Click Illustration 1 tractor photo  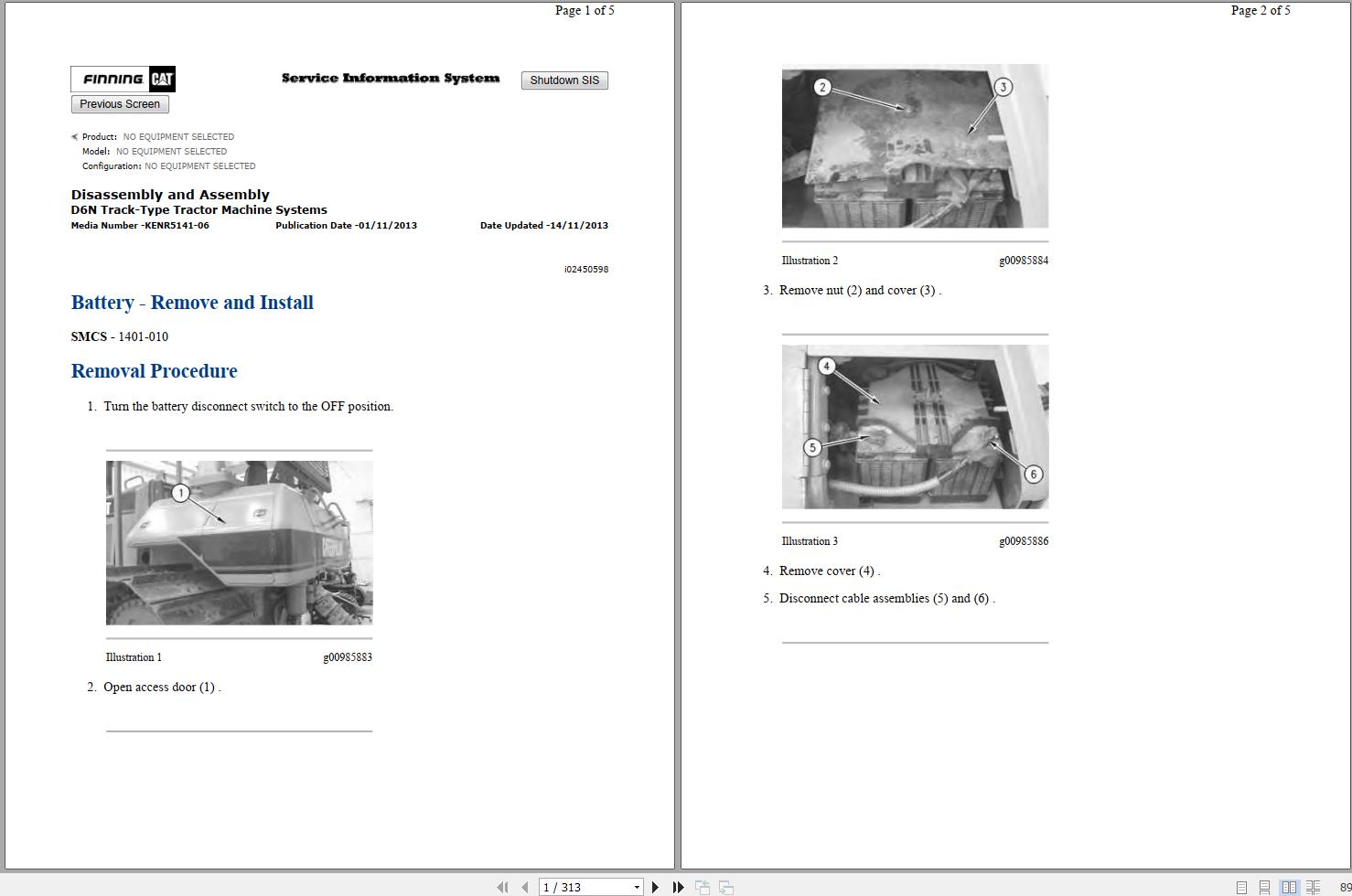(x=239, y=543)
